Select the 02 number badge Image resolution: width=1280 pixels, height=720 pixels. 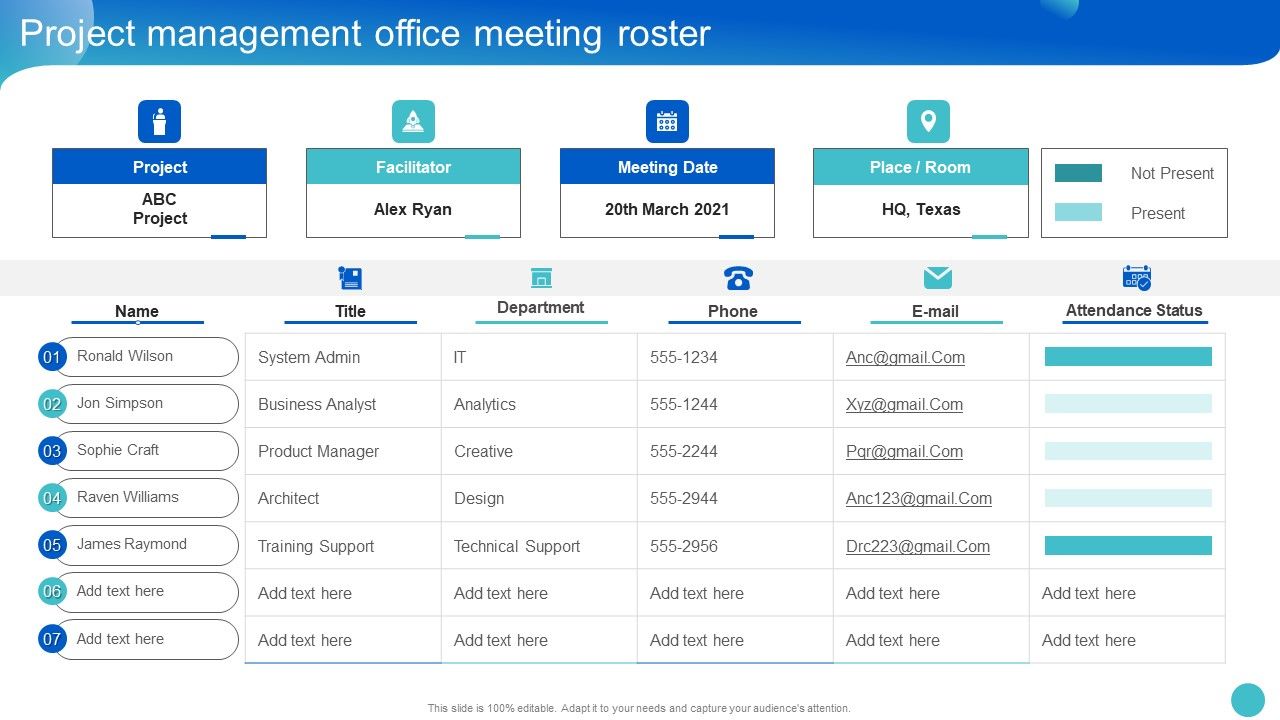52,404
